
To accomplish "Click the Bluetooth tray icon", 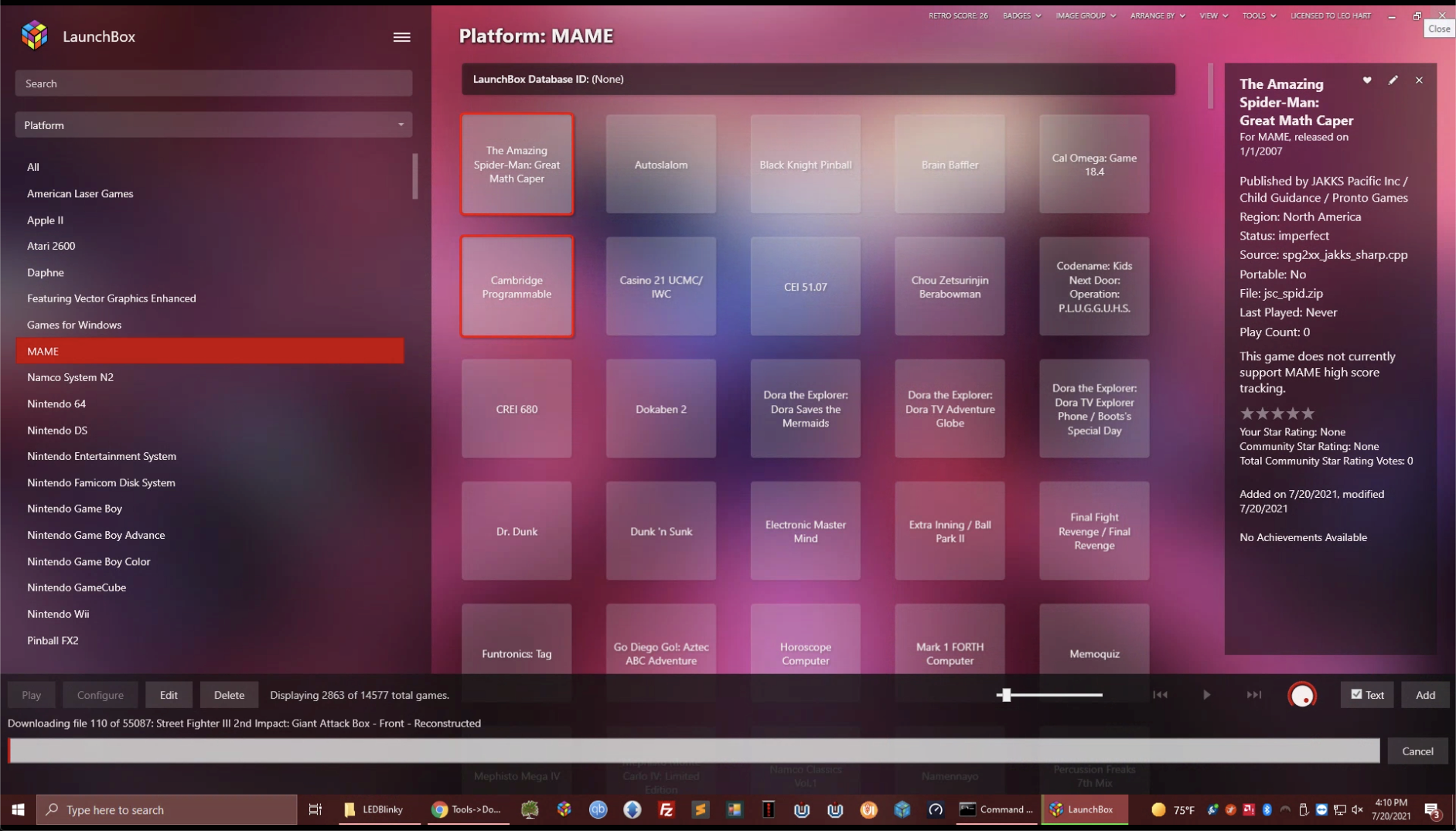I will (x=1267, y=810).
